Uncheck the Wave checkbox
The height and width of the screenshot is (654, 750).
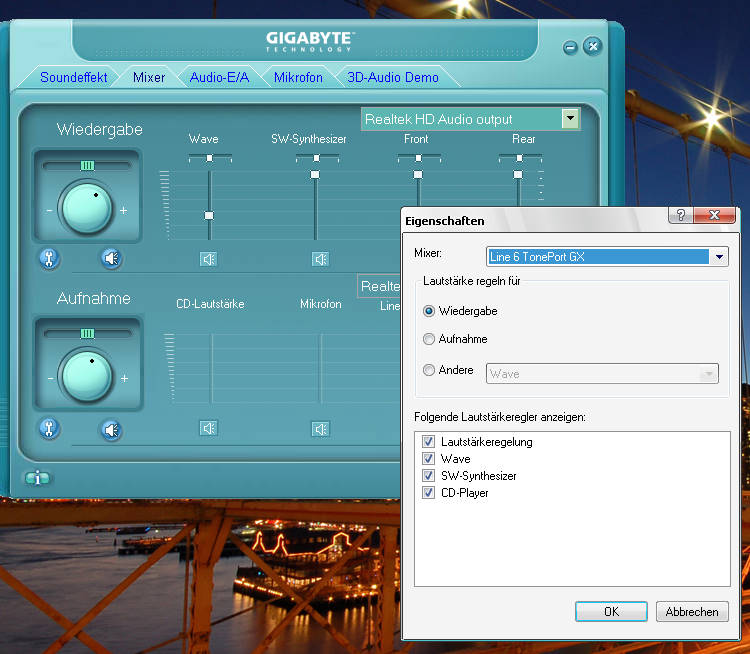[x=429, y=458]
